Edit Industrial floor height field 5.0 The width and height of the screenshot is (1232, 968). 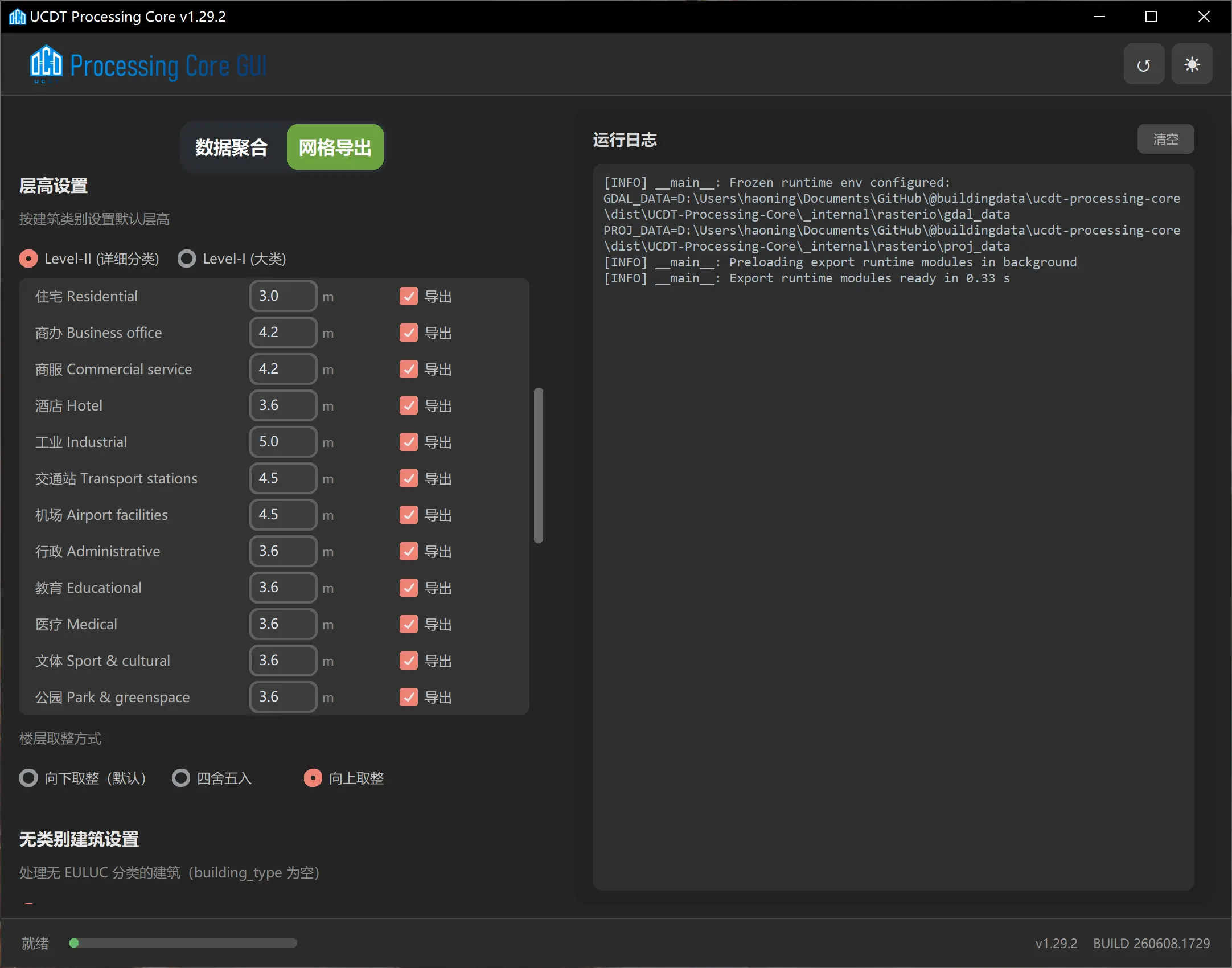[x=283, y=442]
